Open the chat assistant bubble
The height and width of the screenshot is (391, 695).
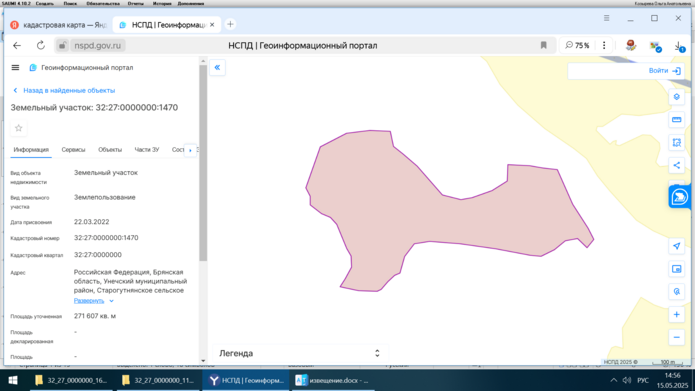pyautogui.click(x=679, y=197)
